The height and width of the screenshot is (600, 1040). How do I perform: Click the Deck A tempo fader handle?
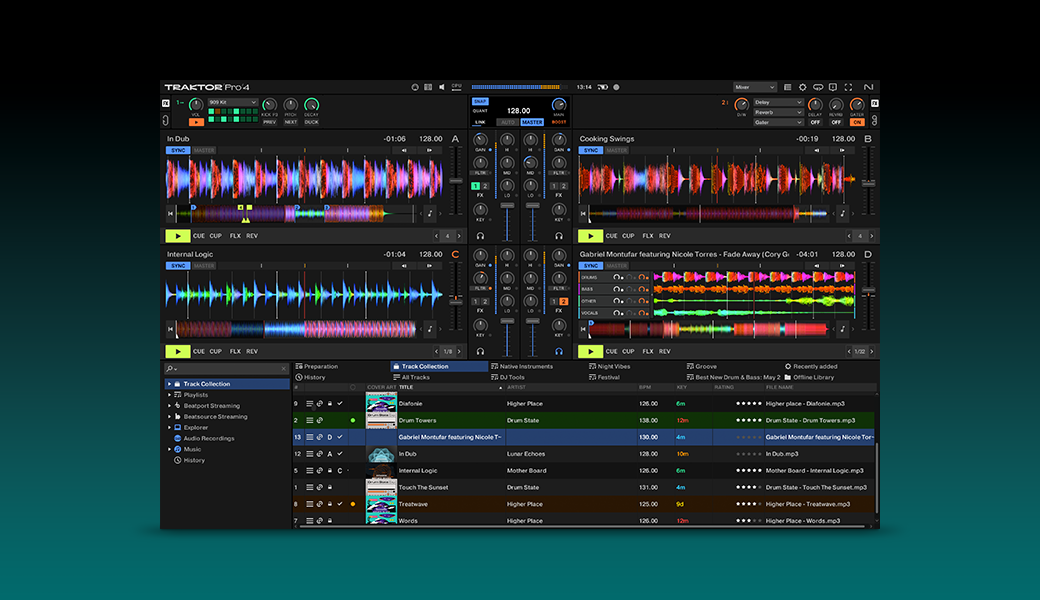click(x=456, y=180)
